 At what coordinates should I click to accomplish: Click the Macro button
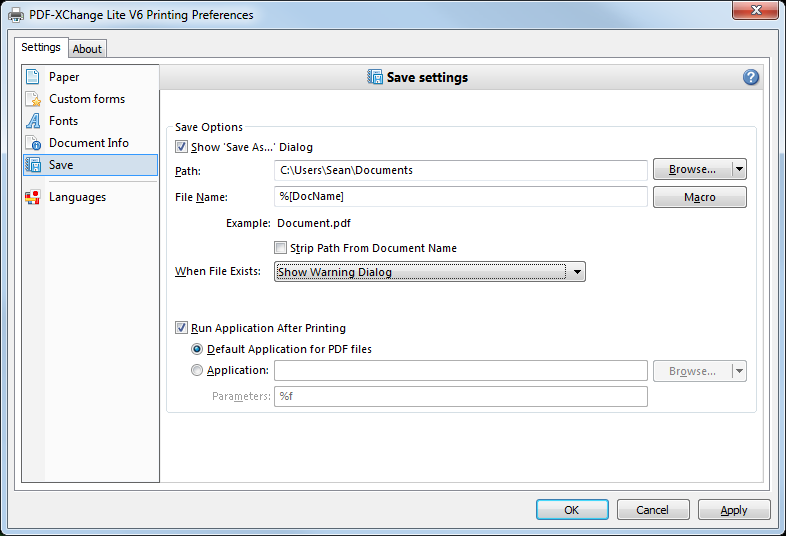click(x=700, y=197)
